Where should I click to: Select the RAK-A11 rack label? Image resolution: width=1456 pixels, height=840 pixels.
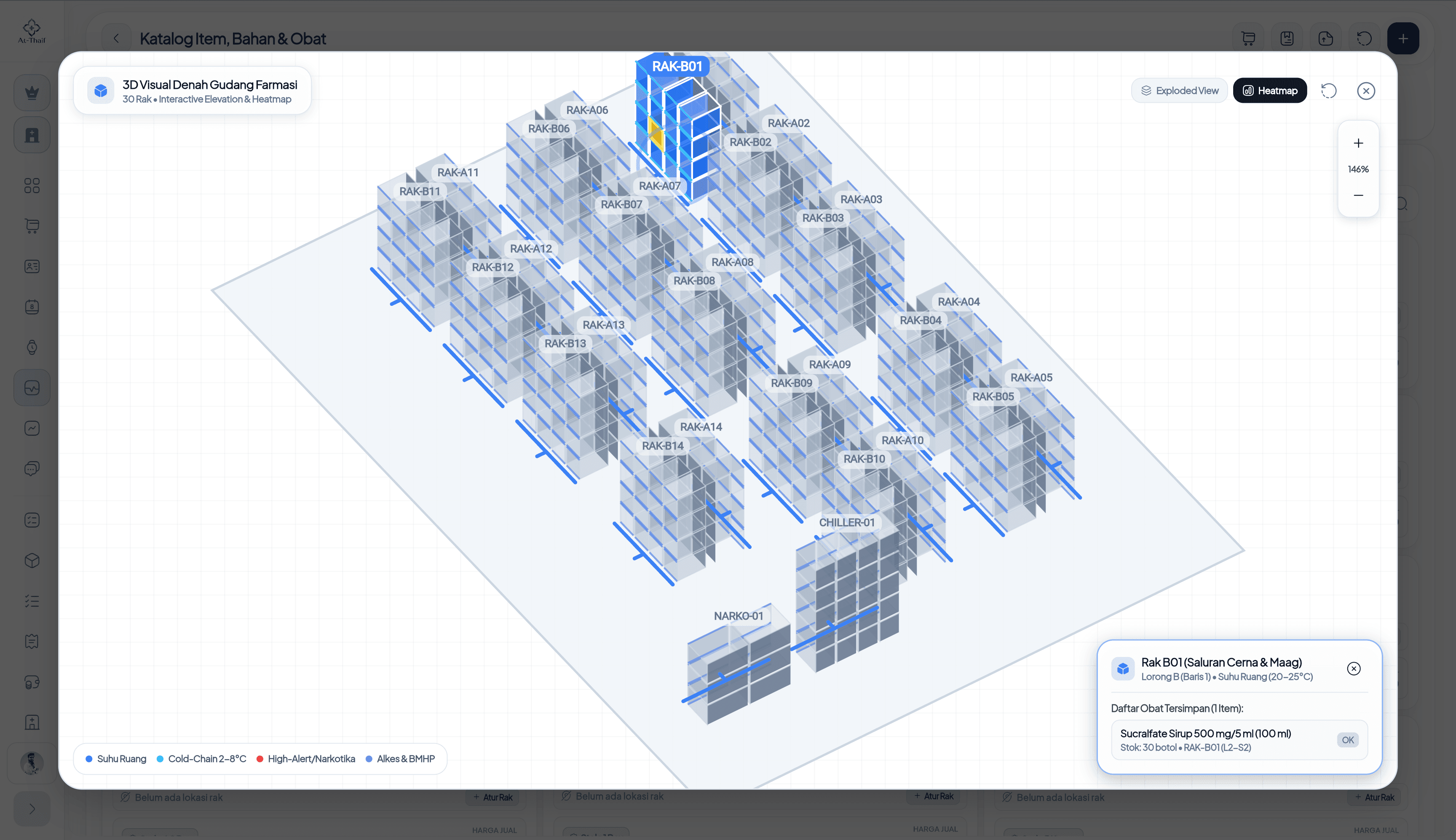coord(458,172)
